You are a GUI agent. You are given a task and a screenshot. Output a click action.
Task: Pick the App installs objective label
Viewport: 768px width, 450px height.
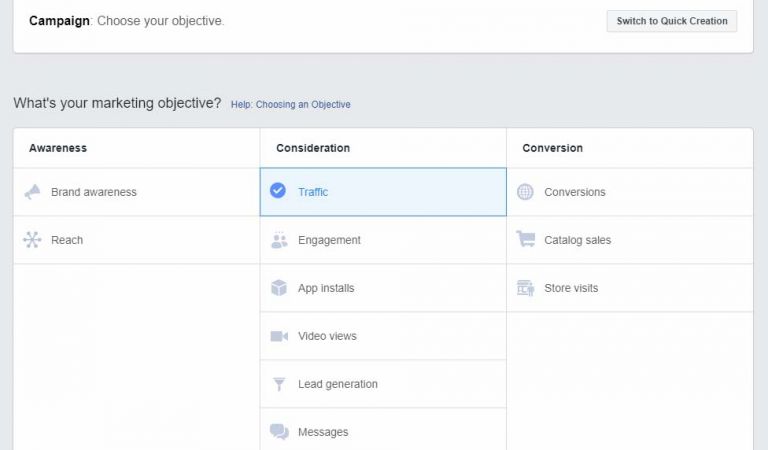326,288
